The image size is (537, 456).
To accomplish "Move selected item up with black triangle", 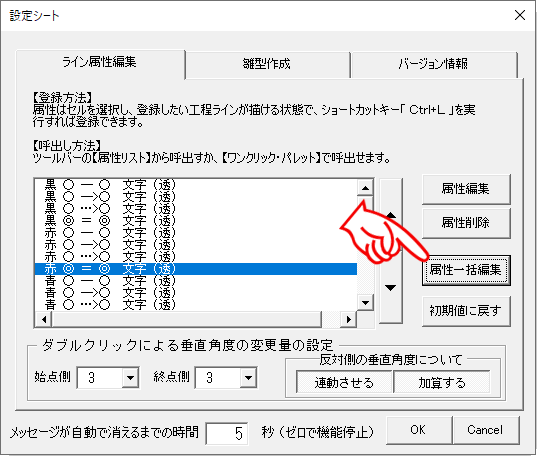I will coord(391,215).
